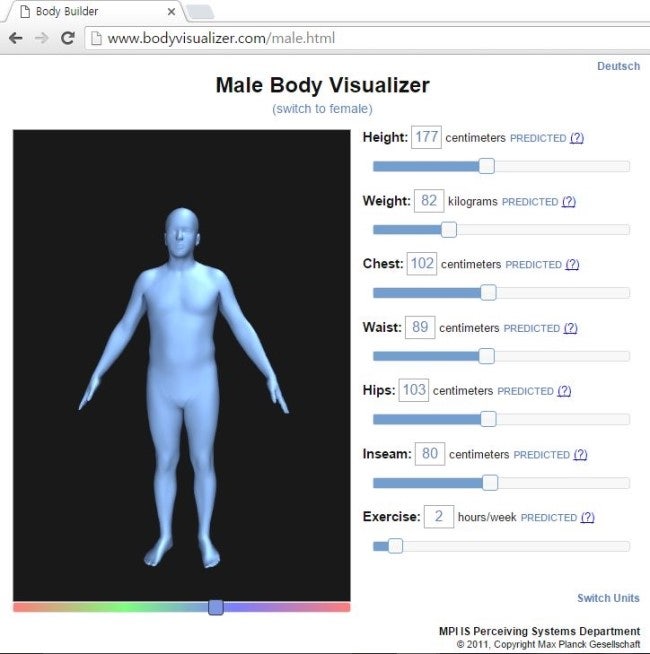This screenshot has width=650, height=654.
Task: Open the Exercise help question mark
Action: point(587,518)
